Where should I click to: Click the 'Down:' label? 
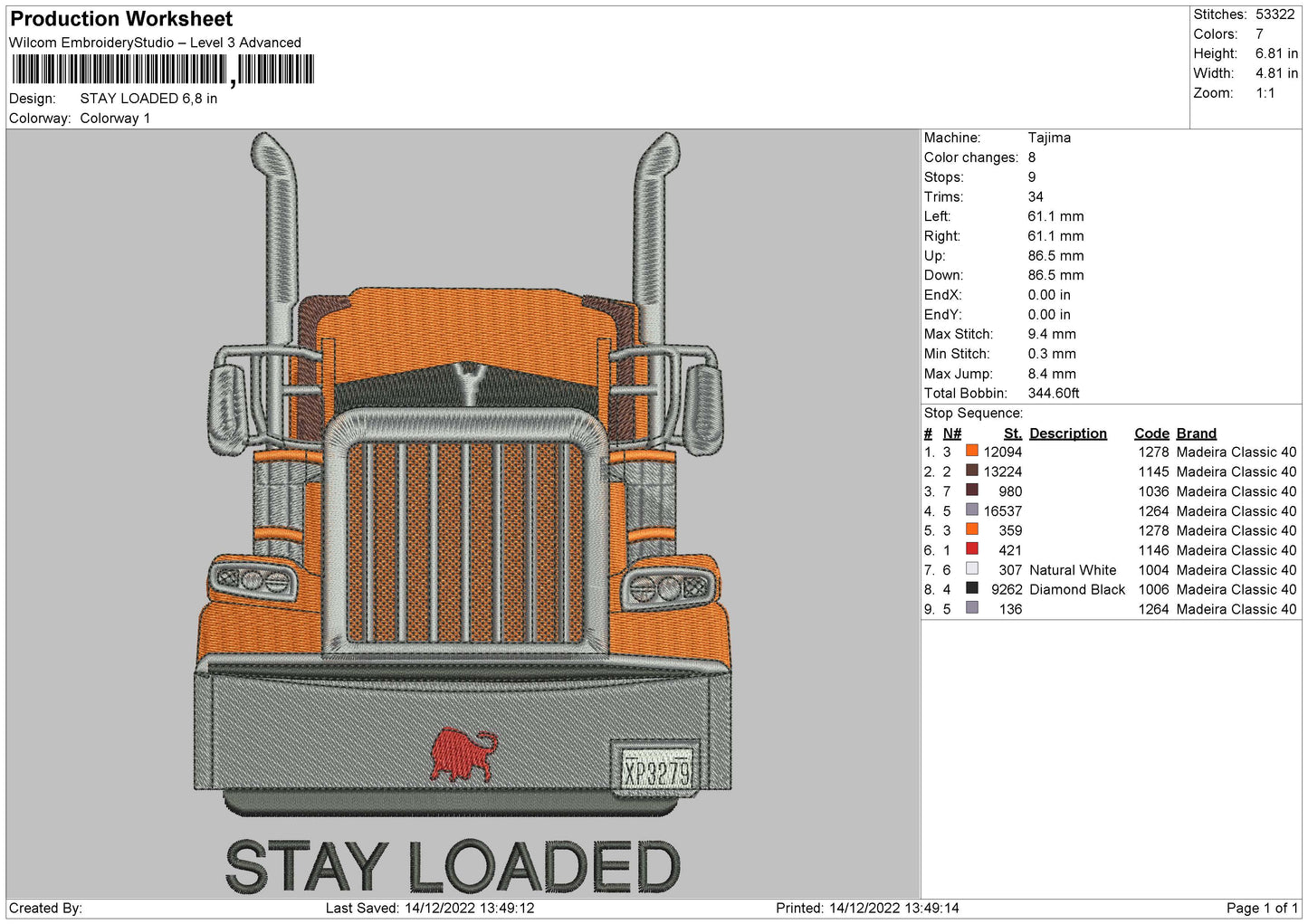tap(944, 275)
